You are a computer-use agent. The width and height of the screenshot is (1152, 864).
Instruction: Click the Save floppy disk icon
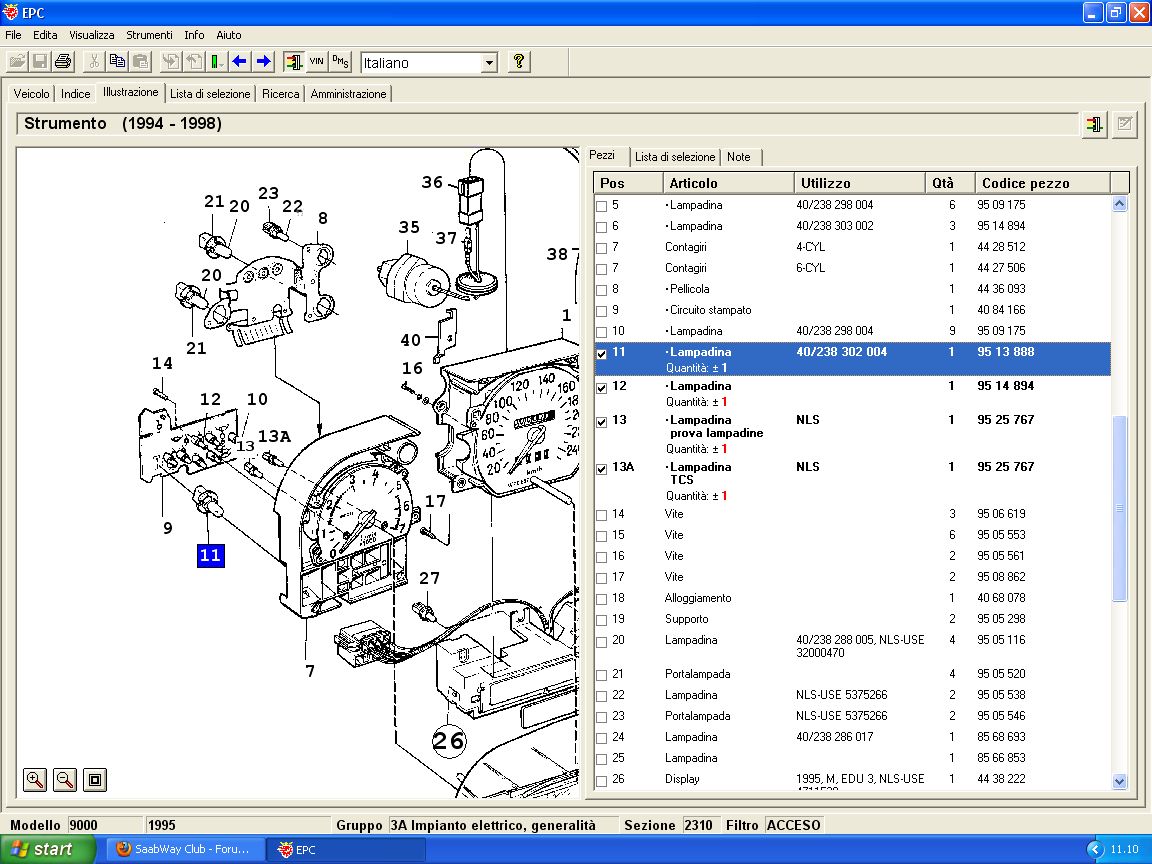pyautogui.click(x=40, y=62)
